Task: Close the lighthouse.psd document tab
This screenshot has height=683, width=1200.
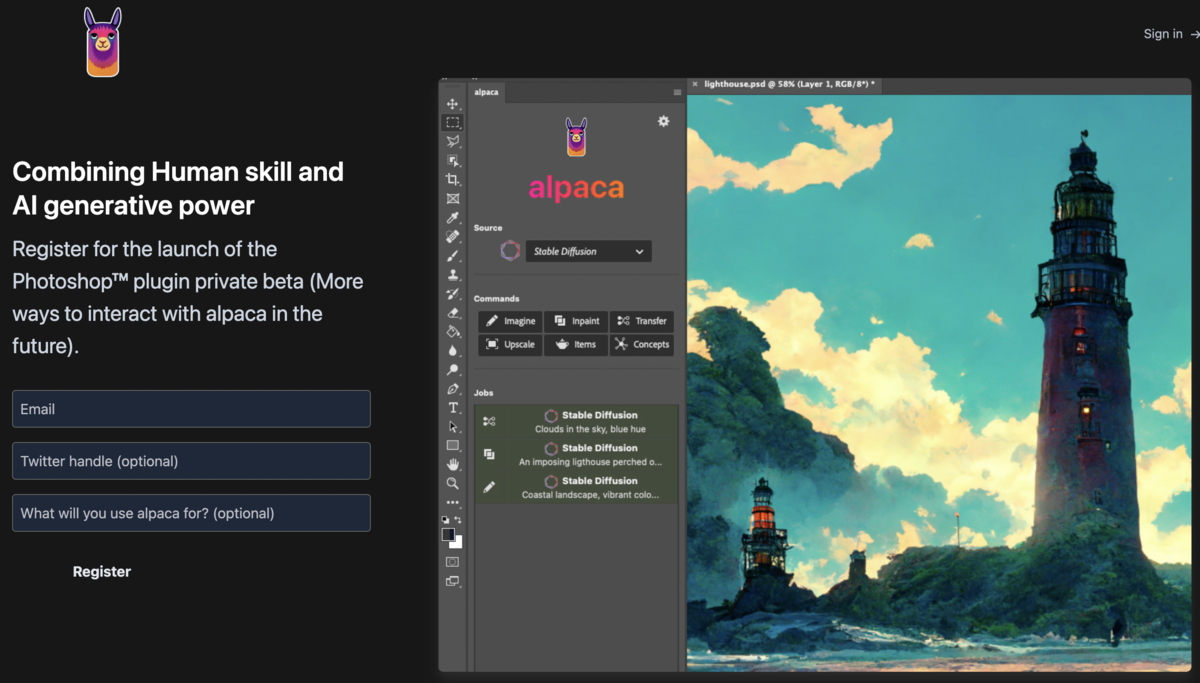Action: pos(695,85)
